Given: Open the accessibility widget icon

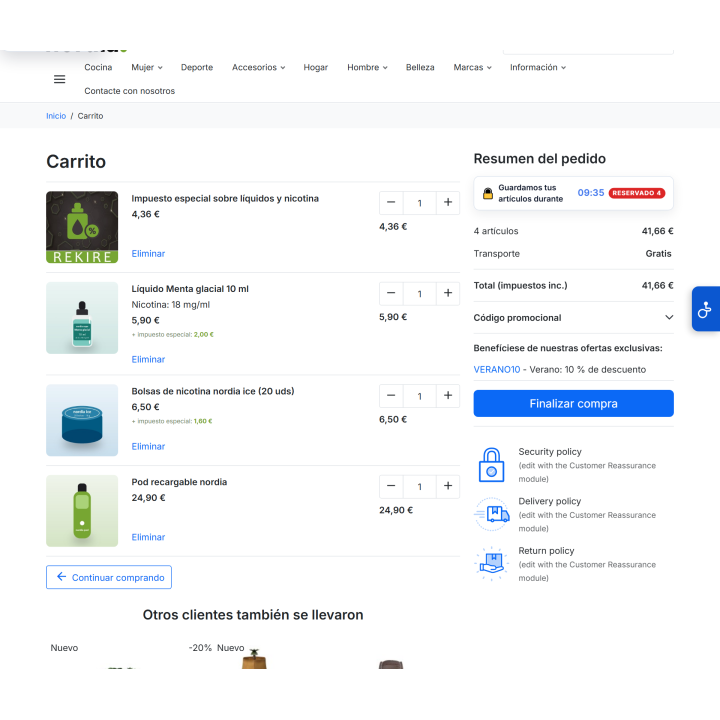Looking at the screenshot, I should [705, 309].
